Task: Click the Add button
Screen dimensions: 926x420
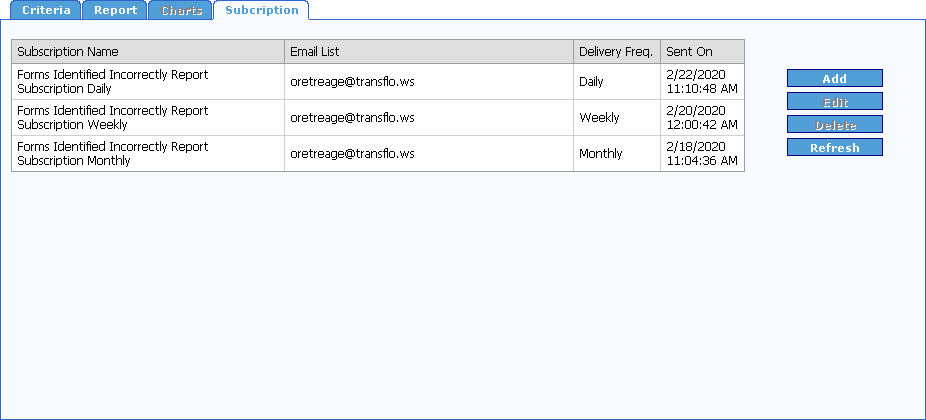Action: tap(834, 78)
